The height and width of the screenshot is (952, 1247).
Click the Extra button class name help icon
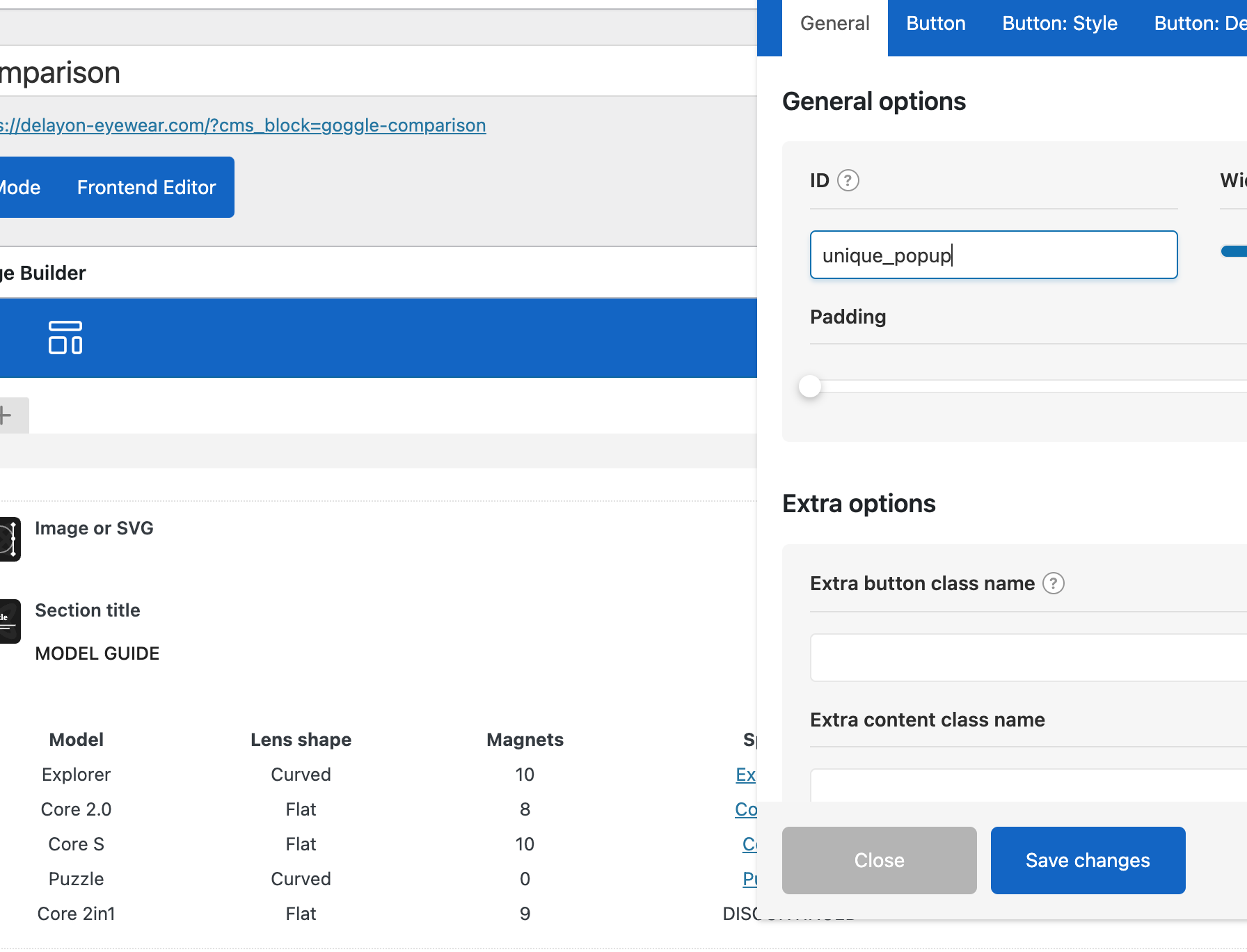click(x=1054, y=583)
